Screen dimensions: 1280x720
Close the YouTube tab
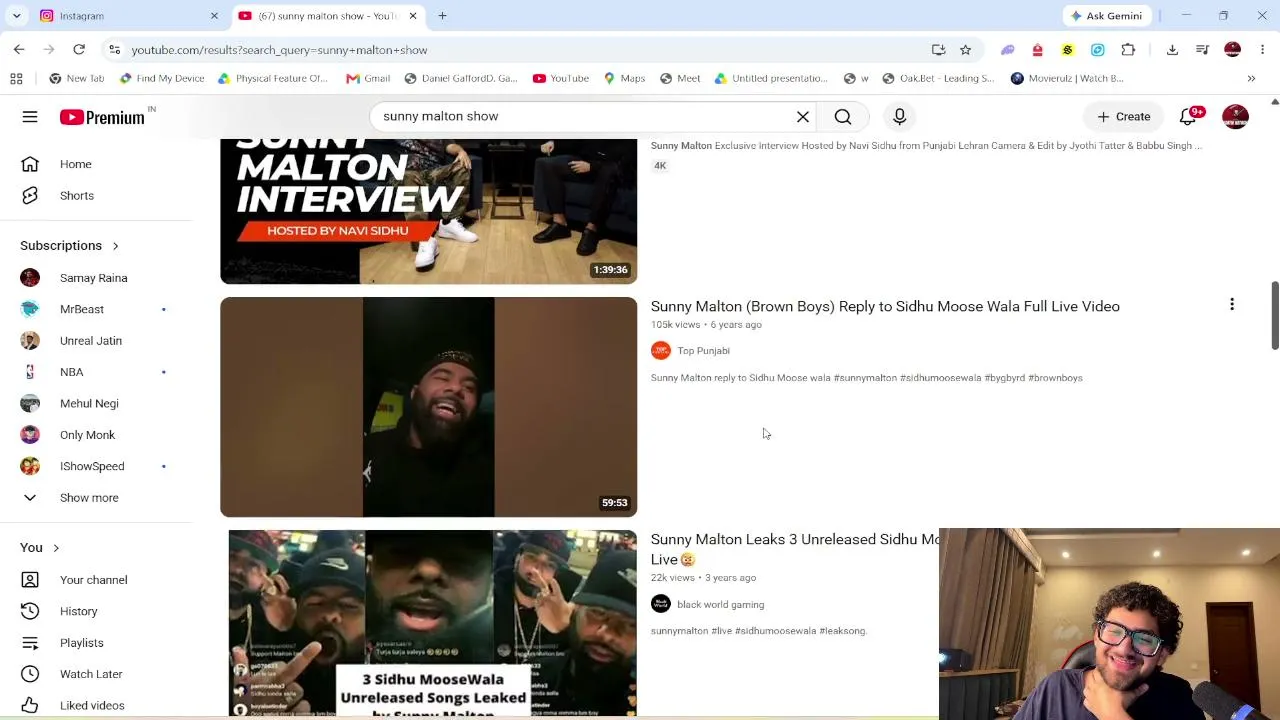click(412, 16)
